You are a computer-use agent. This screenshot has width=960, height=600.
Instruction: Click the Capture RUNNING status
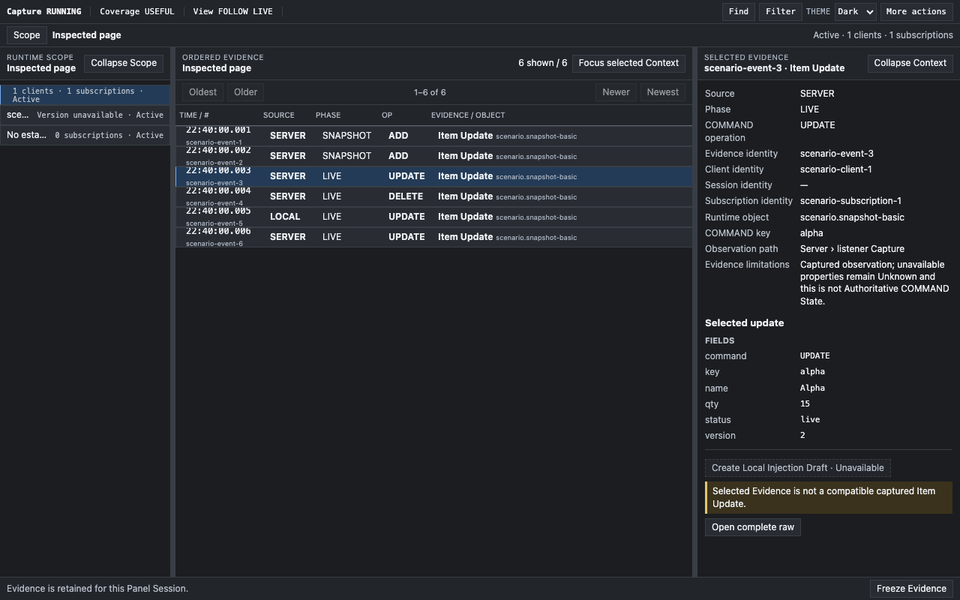tap(43, 12)
